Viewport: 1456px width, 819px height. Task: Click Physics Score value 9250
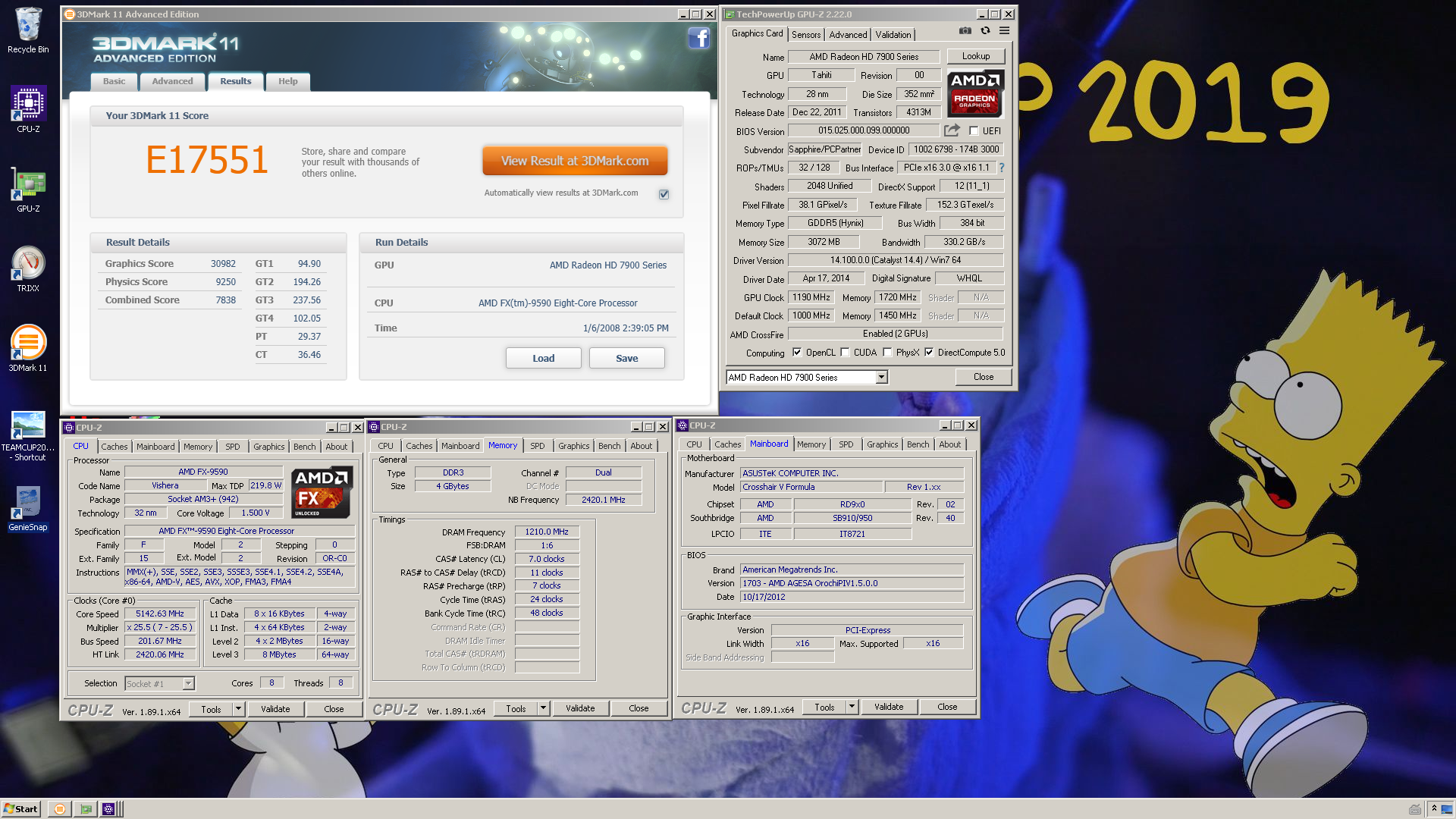point(226,282)
